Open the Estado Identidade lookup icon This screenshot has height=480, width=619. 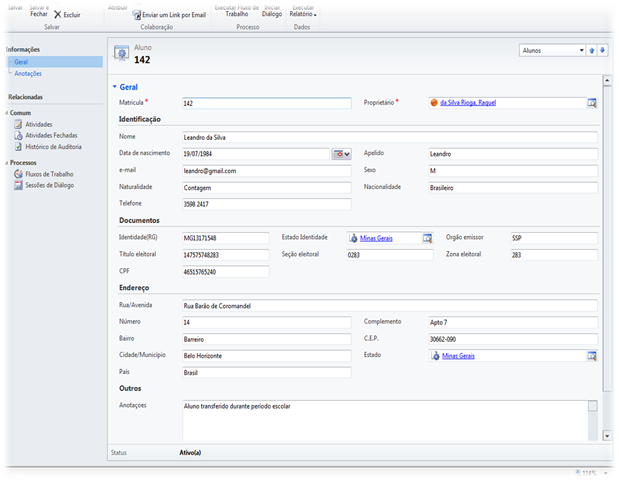pos(427,238)
